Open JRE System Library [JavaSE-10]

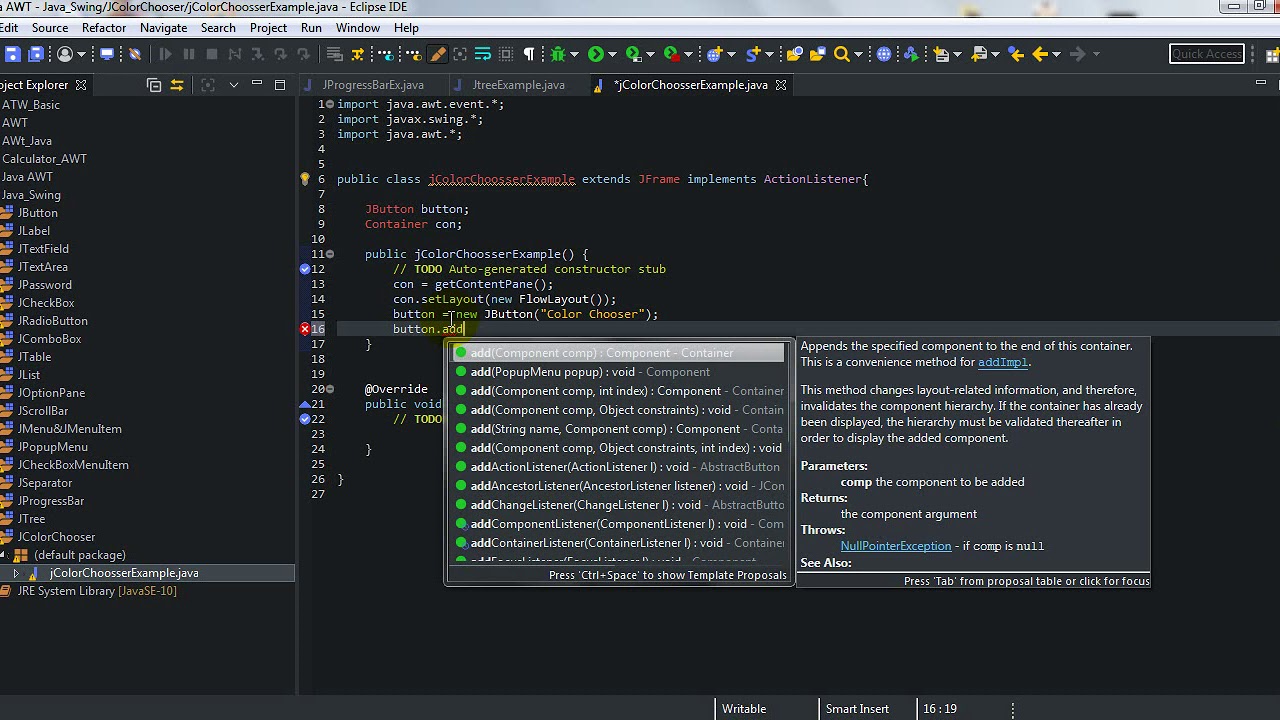97,591
